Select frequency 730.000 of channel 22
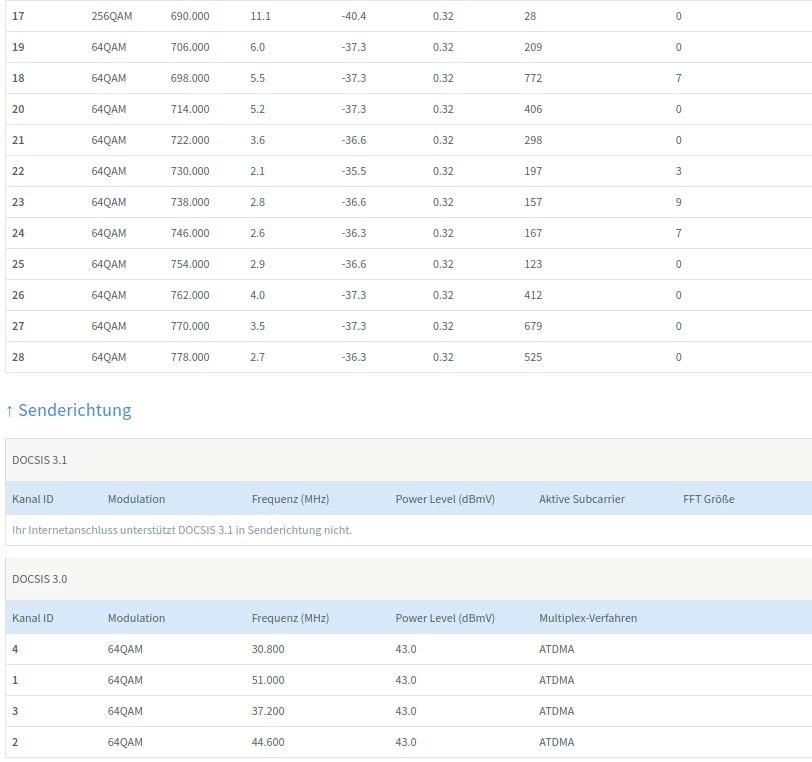Screen dimensions: 812x762 pos(190,171)
